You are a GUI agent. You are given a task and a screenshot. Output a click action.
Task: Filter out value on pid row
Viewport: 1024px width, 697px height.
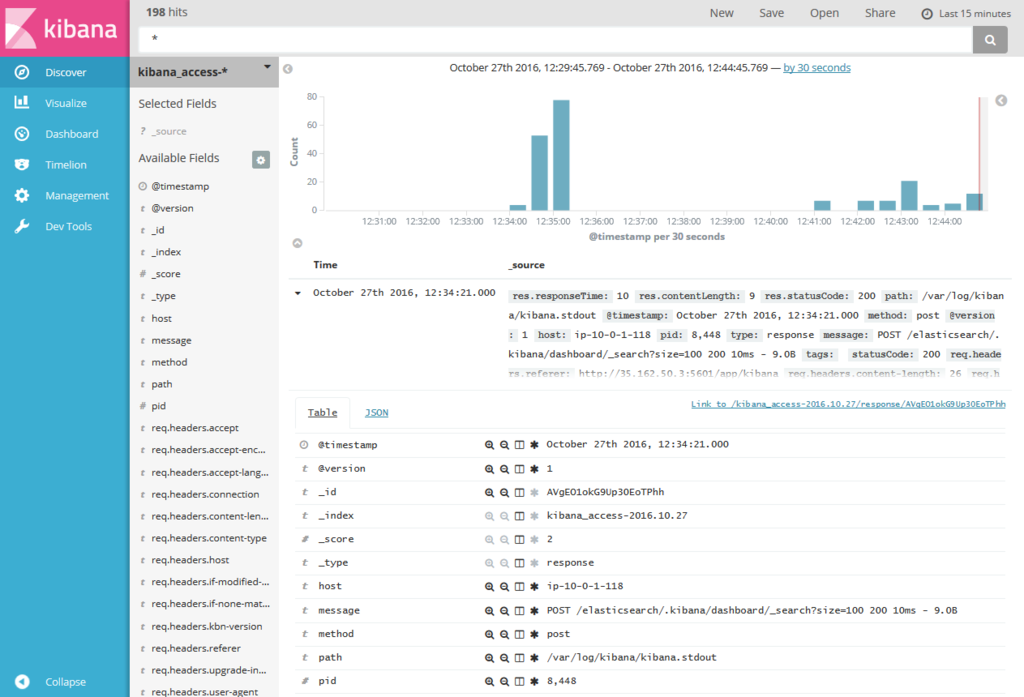pos(504,681)
